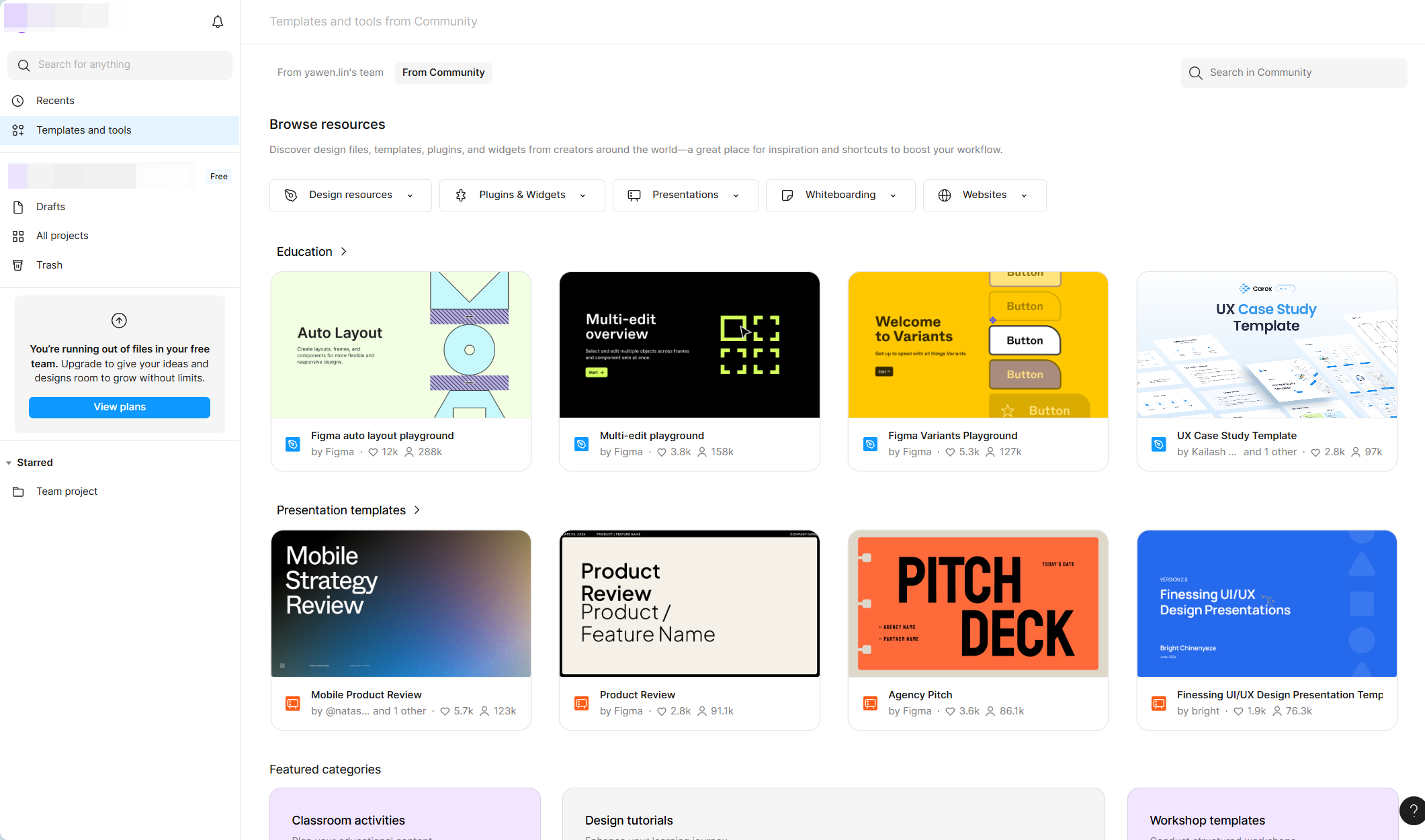
Task: Open the Multi-edit overview thumbnail
Action: pyautogui.click(x=689, y=344)
